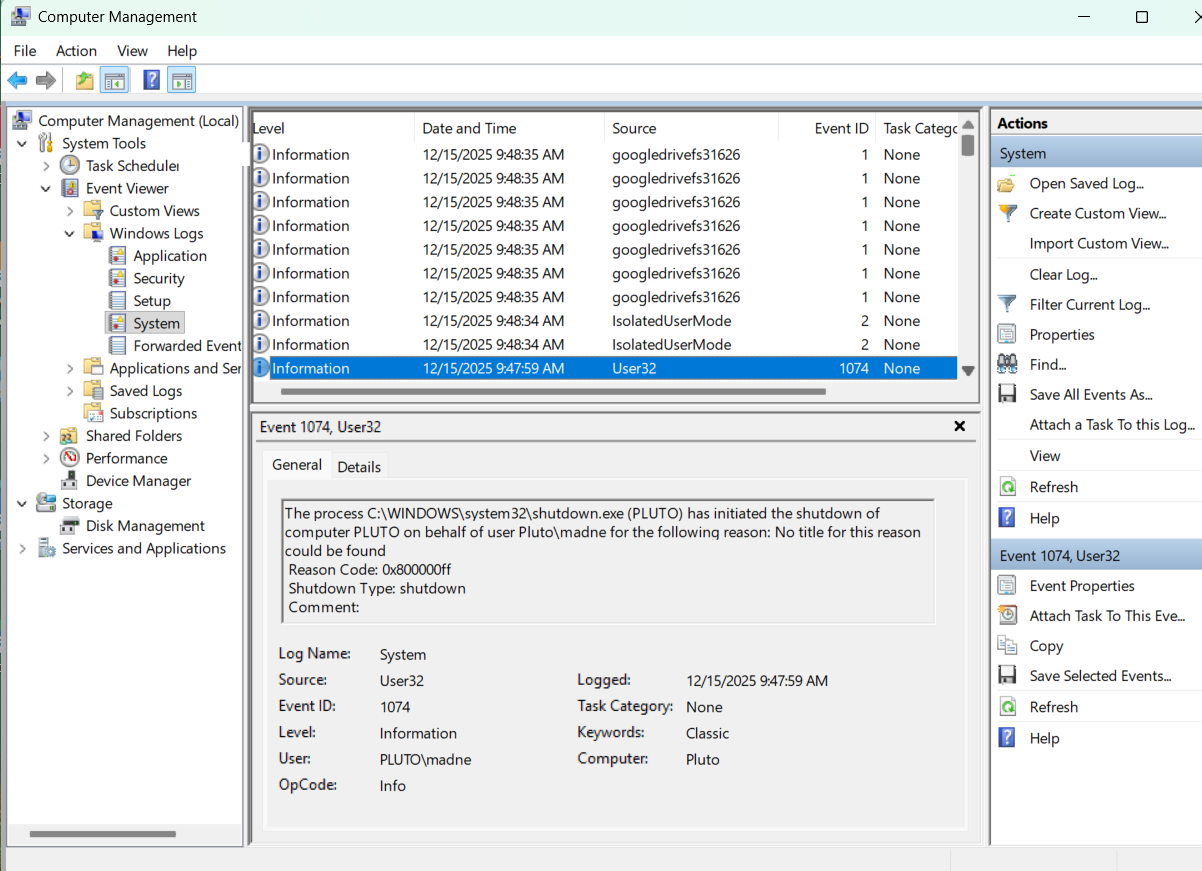The height and width of the screenshot is (871, 1202).
Task: Collapse the Storage tree node
Action: [x=23, y=503]
